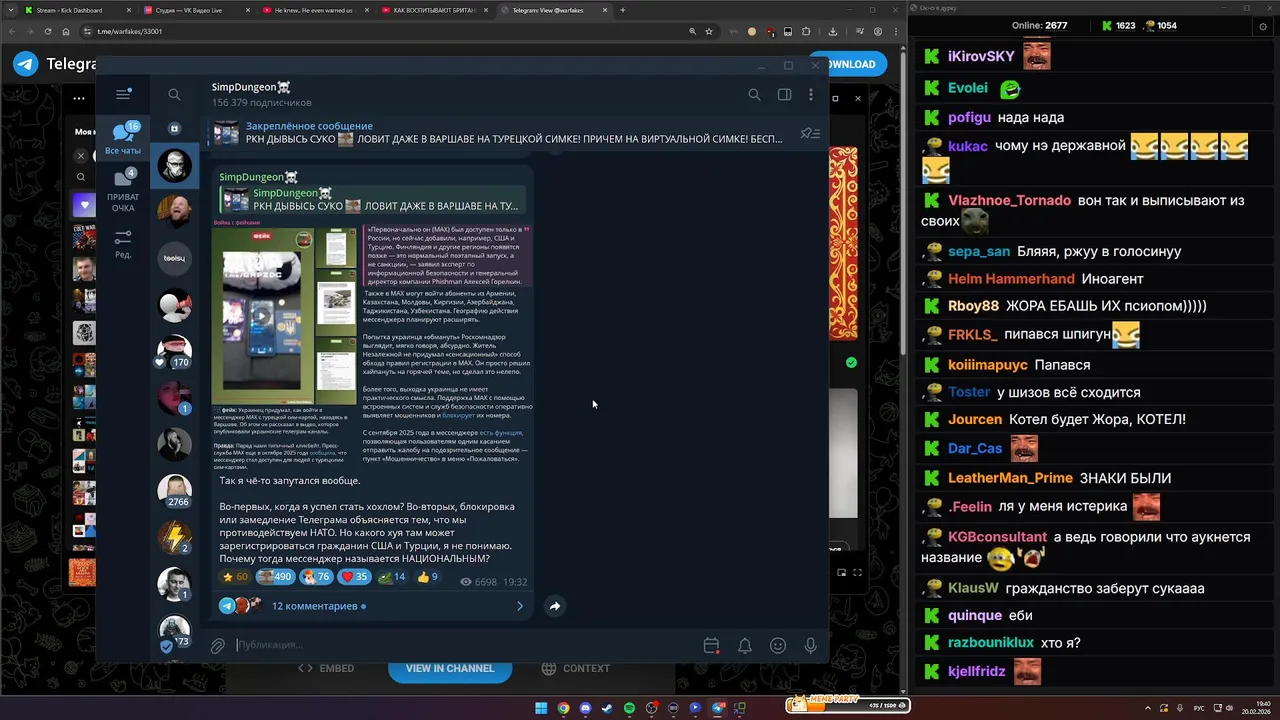
Task: Open the channel three-dots options menu
Action: pos(810,94)
